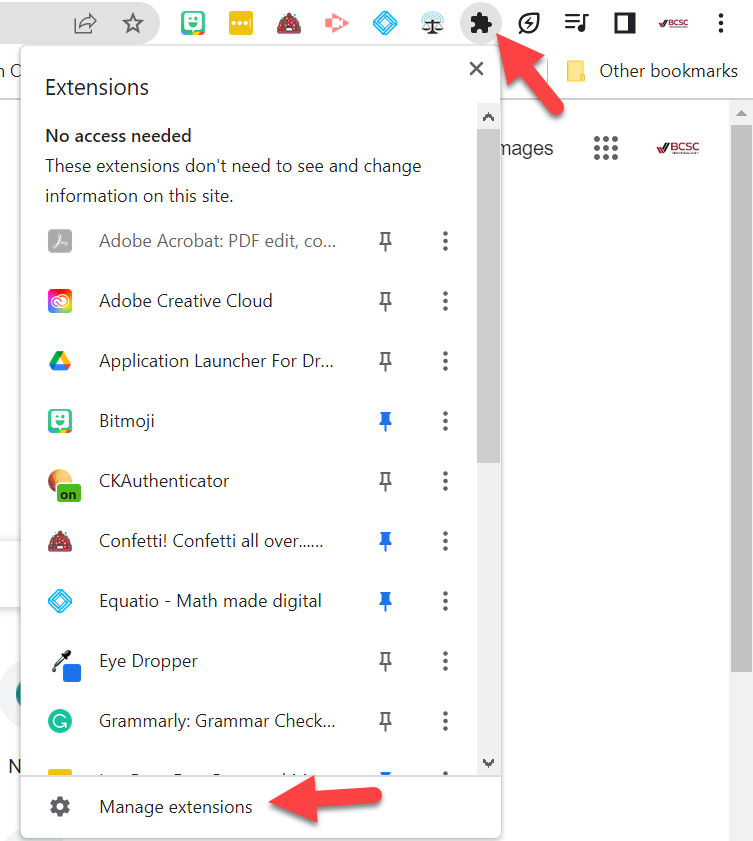Select the CKAuthenticator extension entry
Image resolution: width=753 pixels, height=841 pixels.
tap(164, 481)
